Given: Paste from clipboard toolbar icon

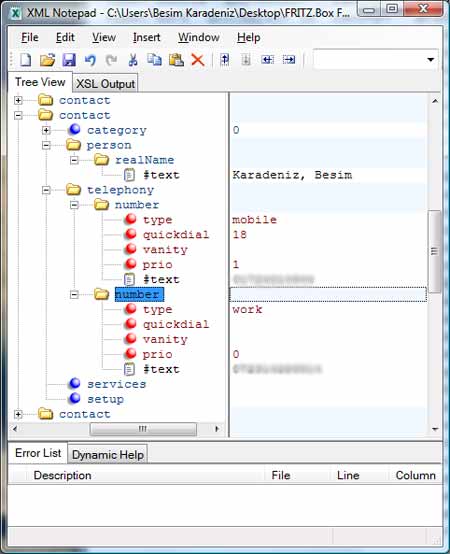Looking at the screenshot, I should click(176, 60).
